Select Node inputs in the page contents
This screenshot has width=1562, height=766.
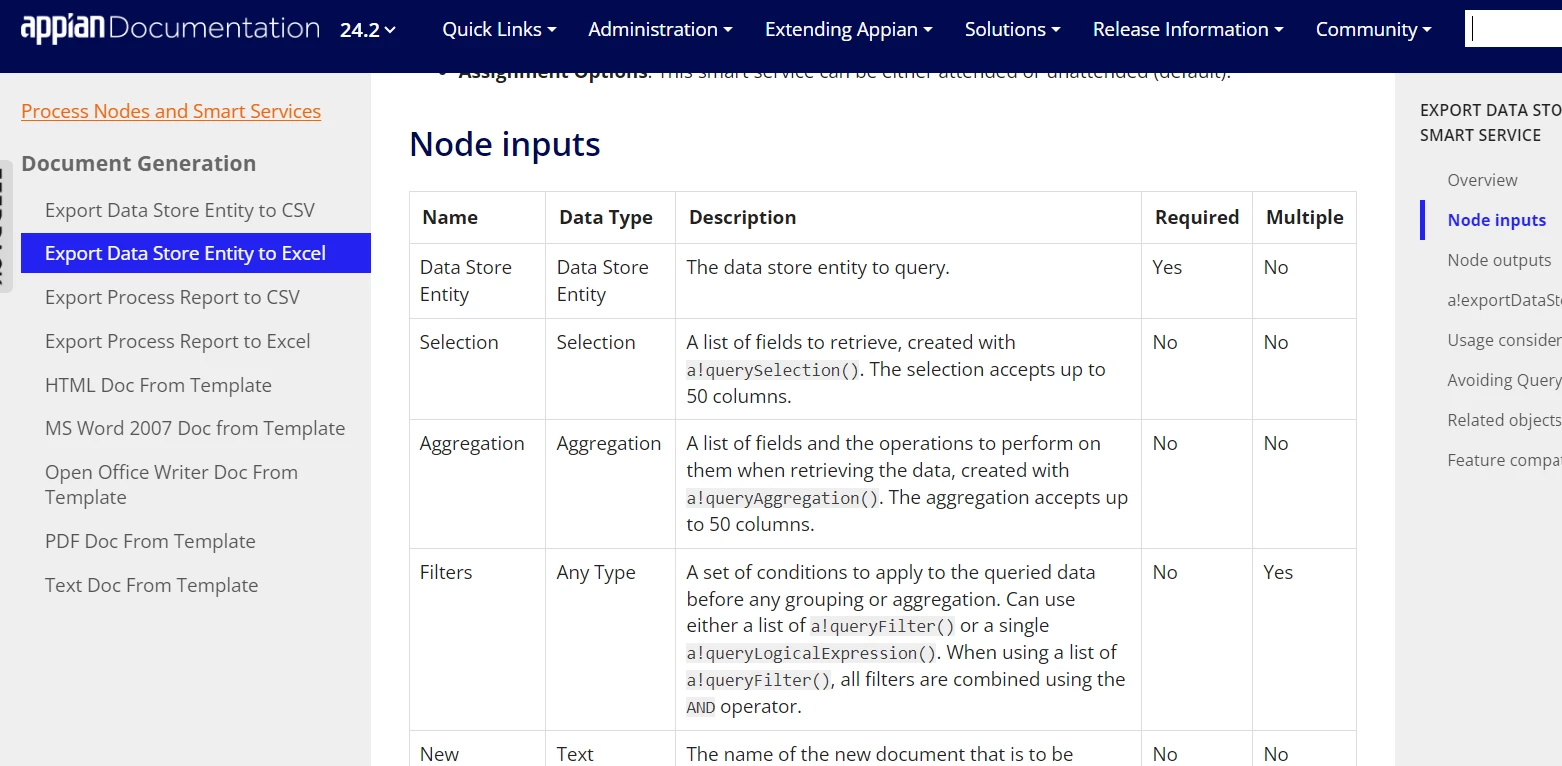pos(1496,220)
